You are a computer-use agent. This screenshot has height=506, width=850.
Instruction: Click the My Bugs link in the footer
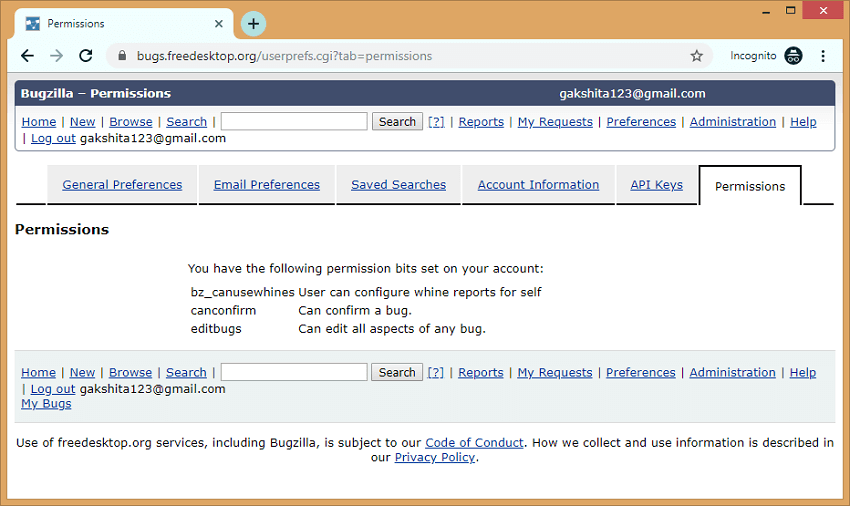pyautogui.click(x=46, y=404)
